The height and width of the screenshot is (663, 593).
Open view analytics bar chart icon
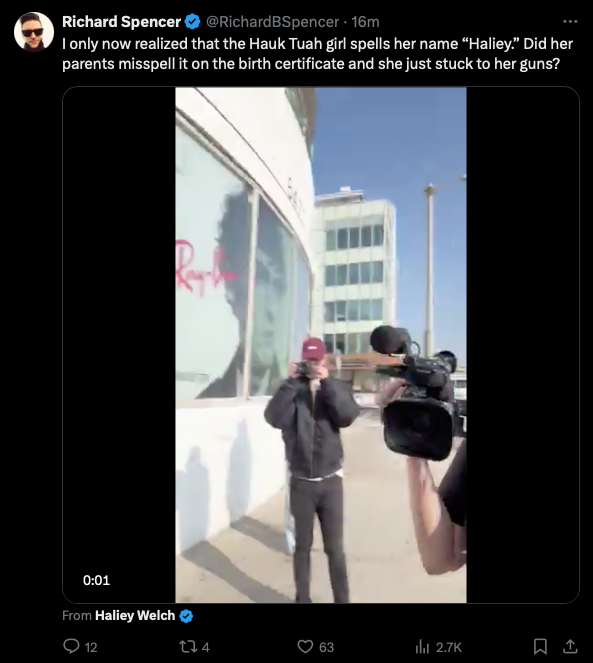422,647
